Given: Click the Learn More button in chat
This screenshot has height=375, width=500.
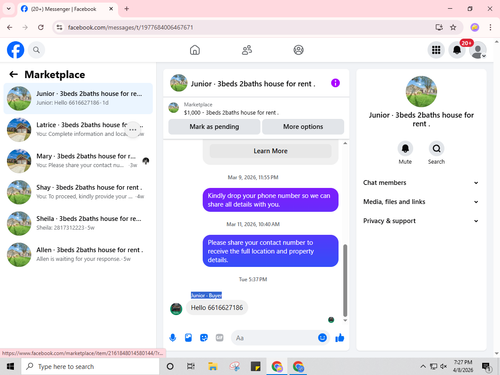Looking at the screenshot, I should point(270,151).
